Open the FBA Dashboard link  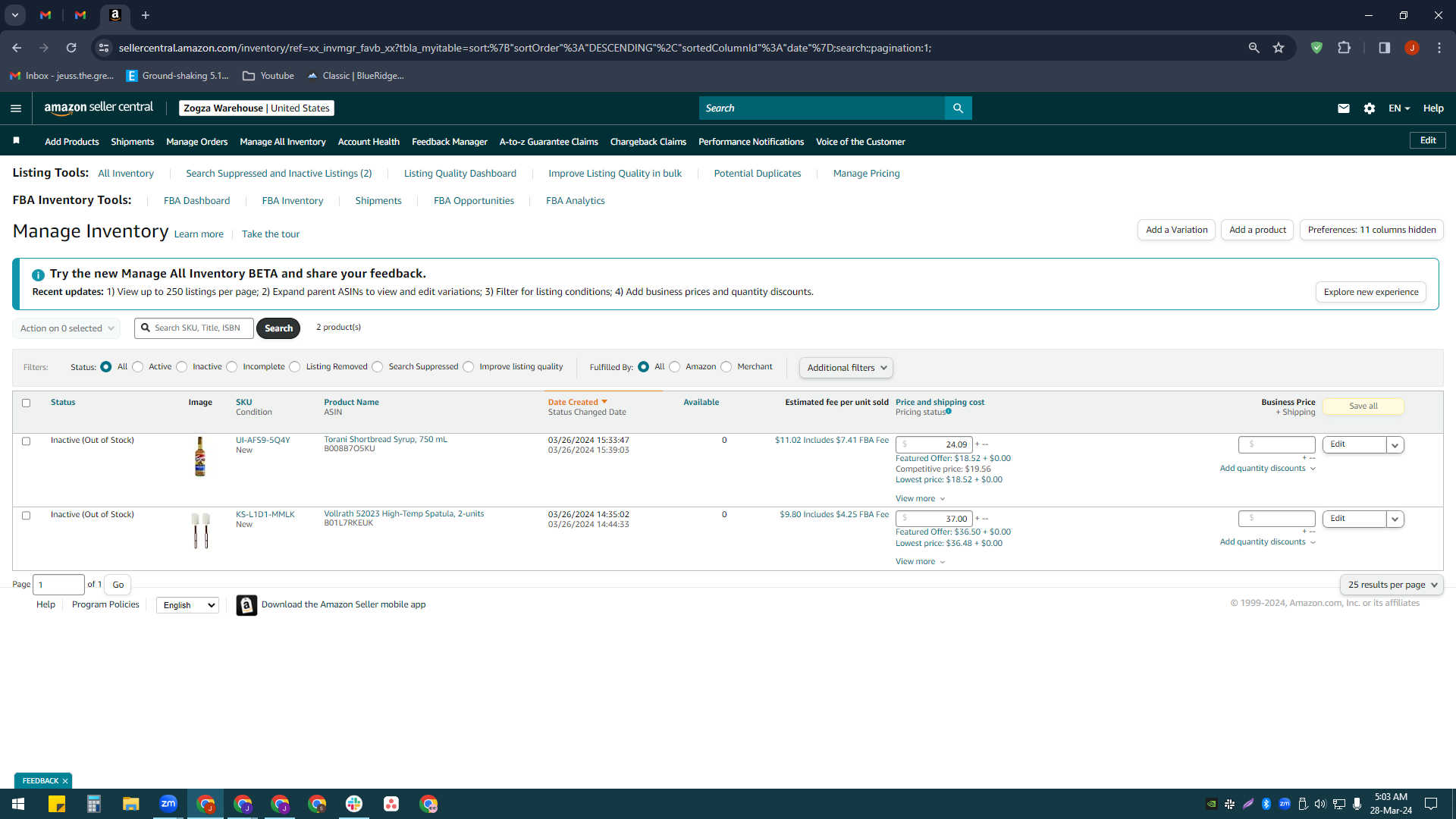pyautogui.click(x=197, y=201)
